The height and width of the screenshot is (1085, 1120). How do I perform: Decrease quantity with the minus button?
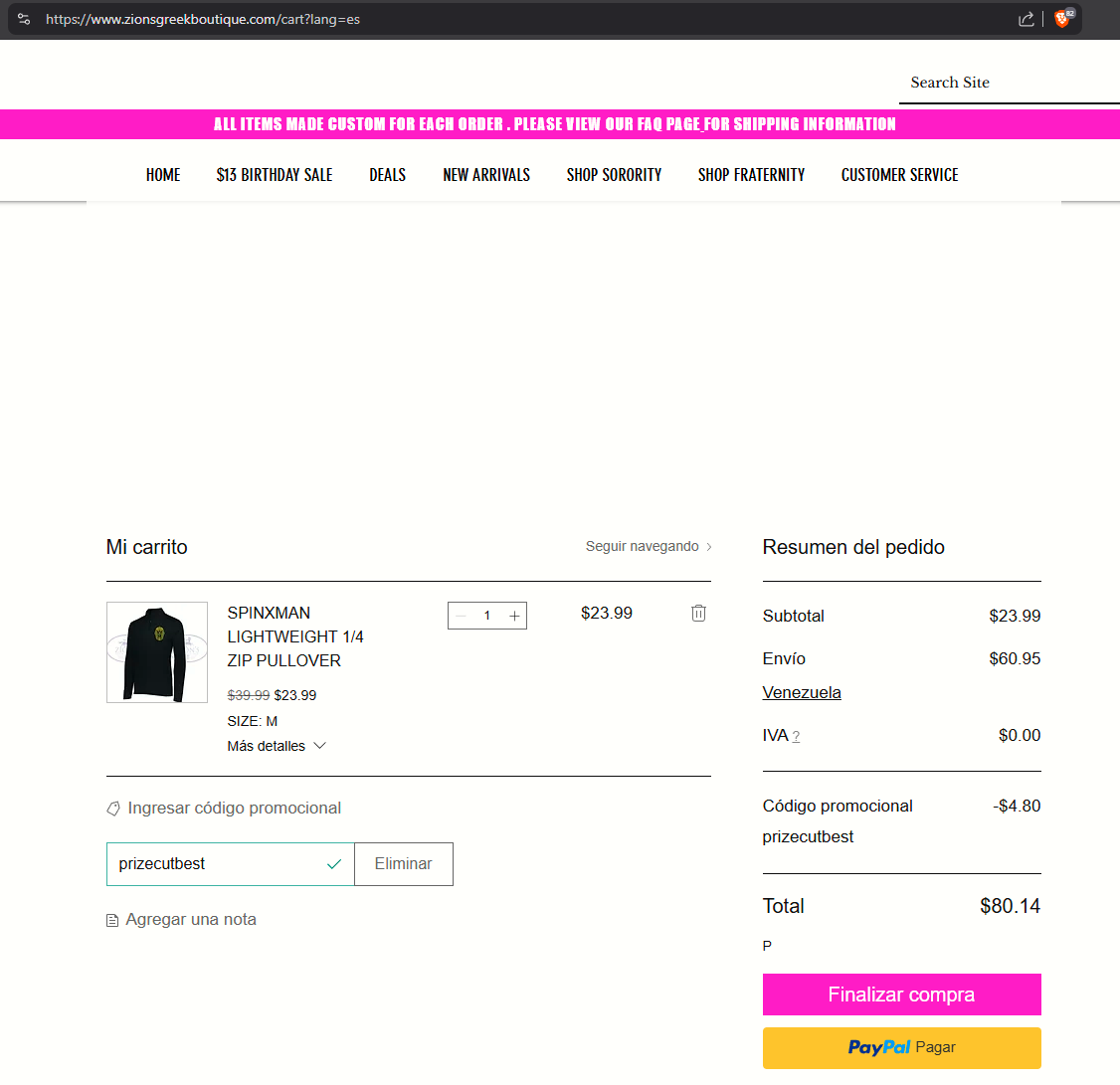tap(462, 616)
